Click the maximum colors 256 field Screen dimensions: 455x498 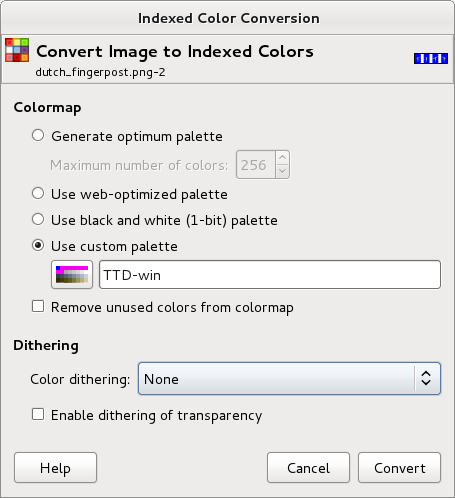pos(256,165)
